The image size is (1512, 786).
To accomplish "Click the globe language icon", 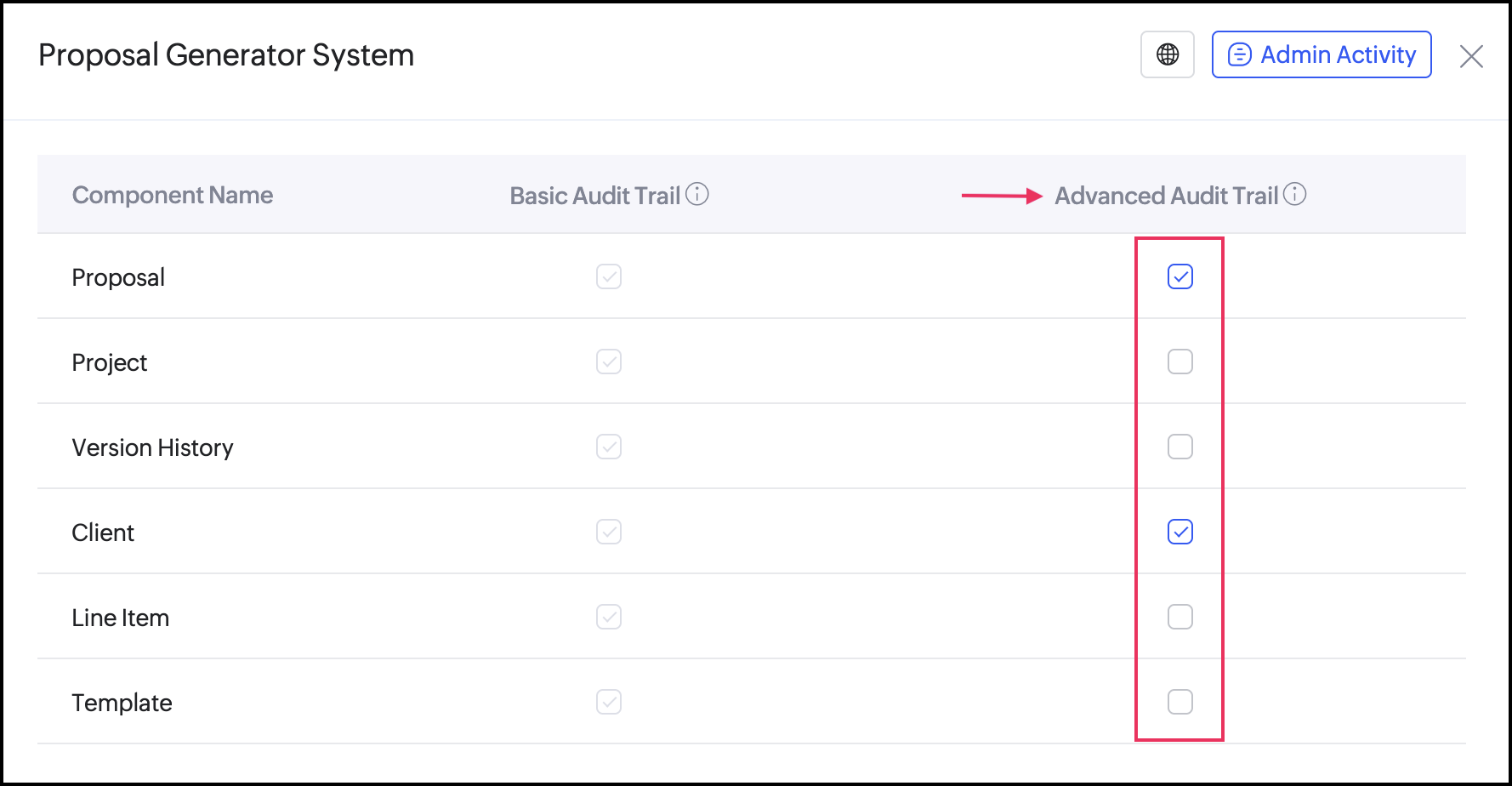I will pyautogui.click(x=1168, y=54).
